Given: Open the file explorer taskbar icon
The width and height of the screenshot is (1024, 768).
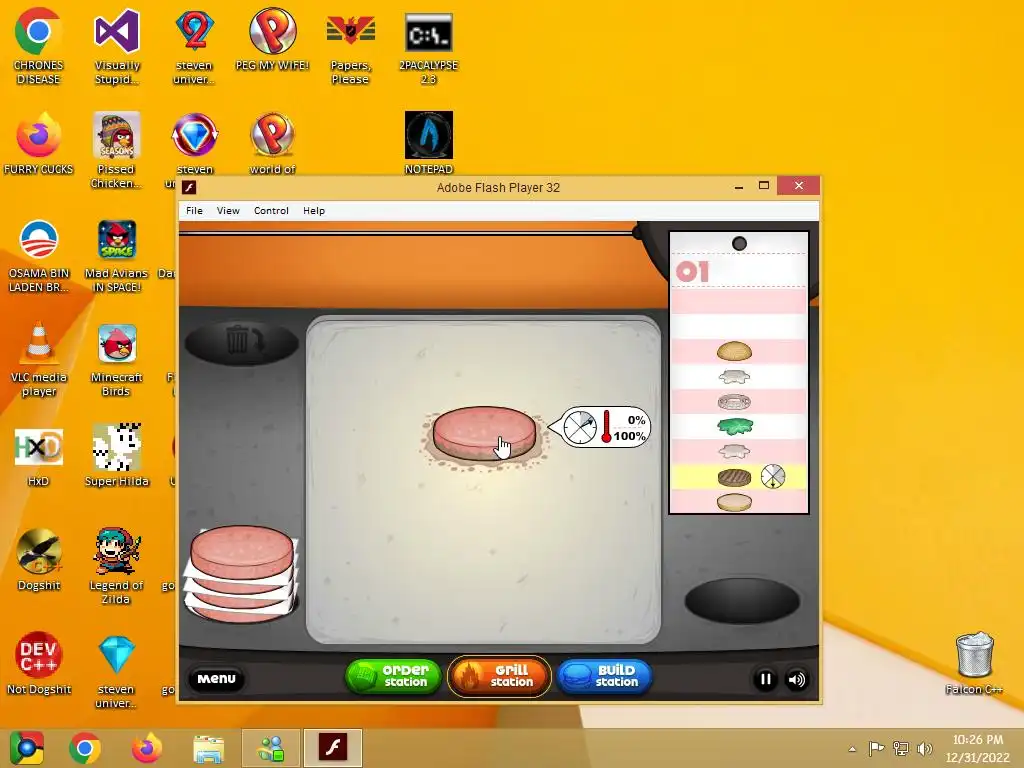Looking at the screenshot, I should (208, 748).
